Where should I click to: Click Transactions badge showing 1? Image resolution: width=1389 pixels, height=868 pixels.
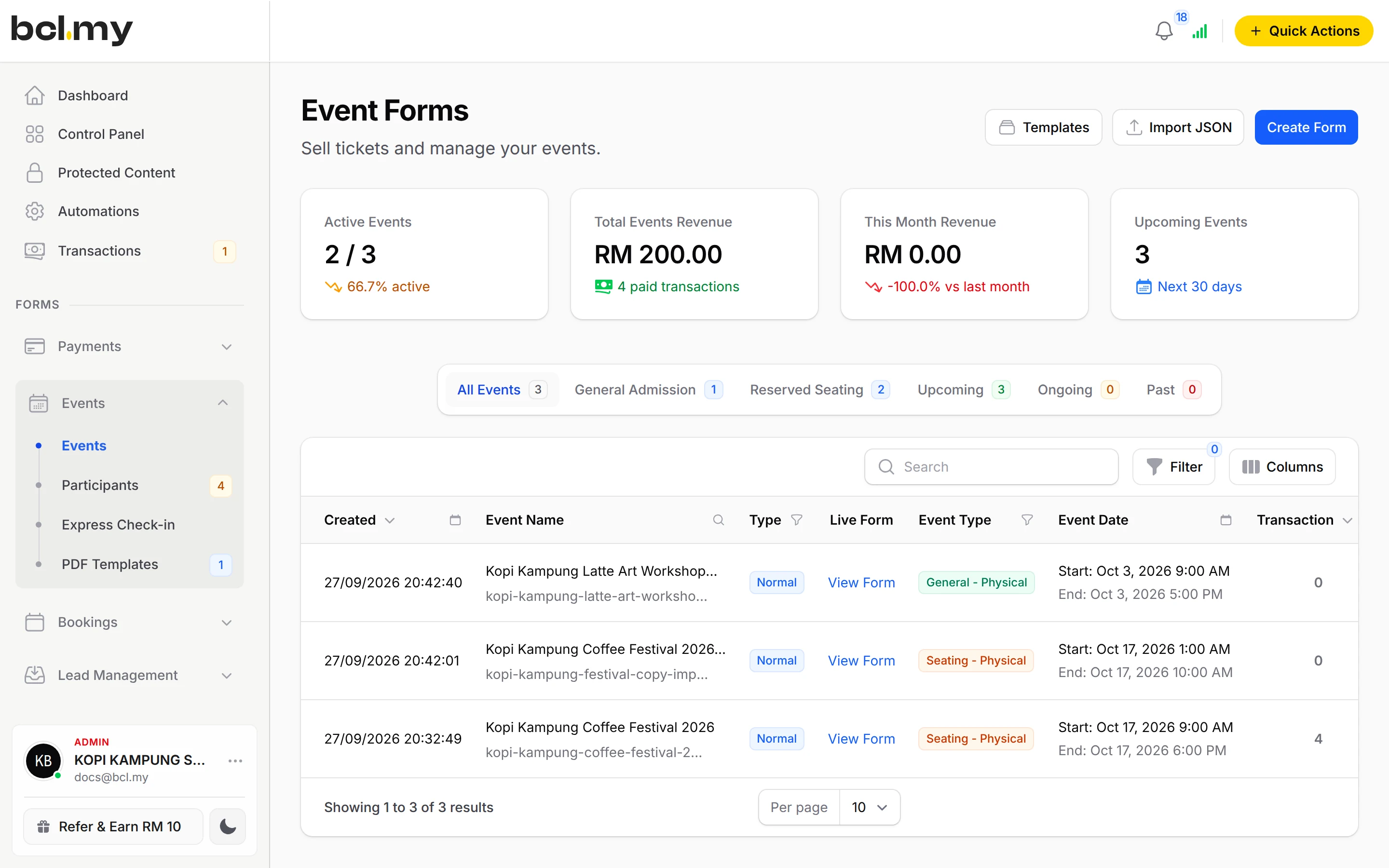point(224,251)
